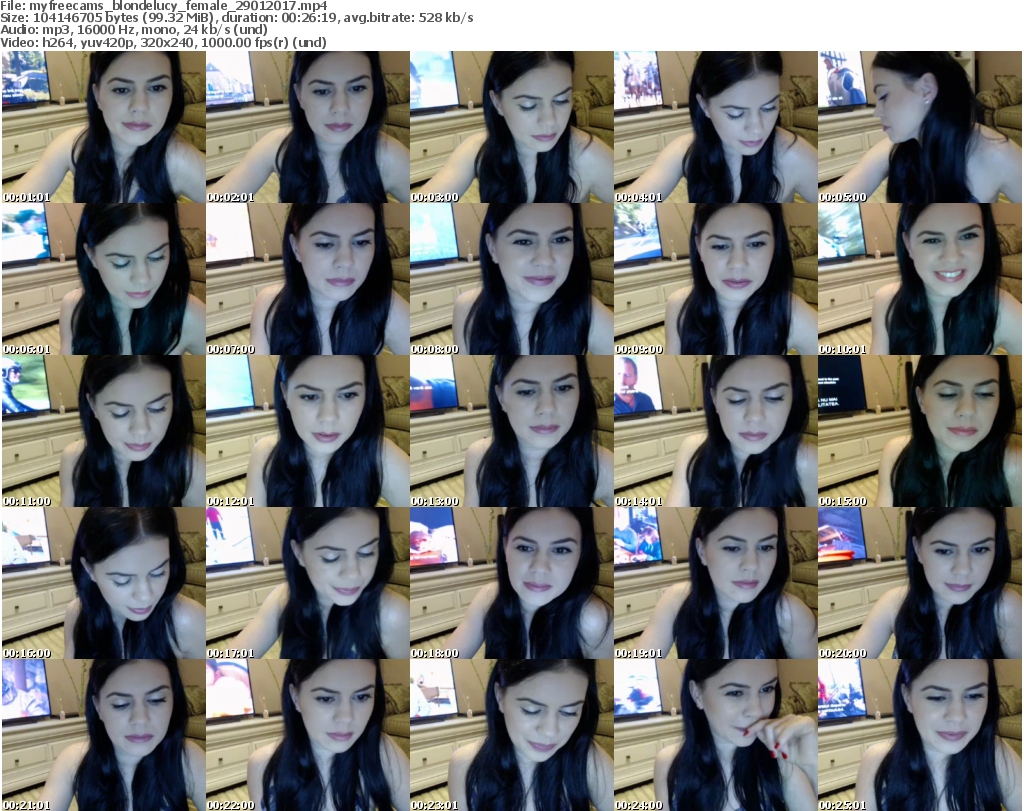
Task: Click the thumbnail labeled 00:11:00
Action: (x=103, y=431)
